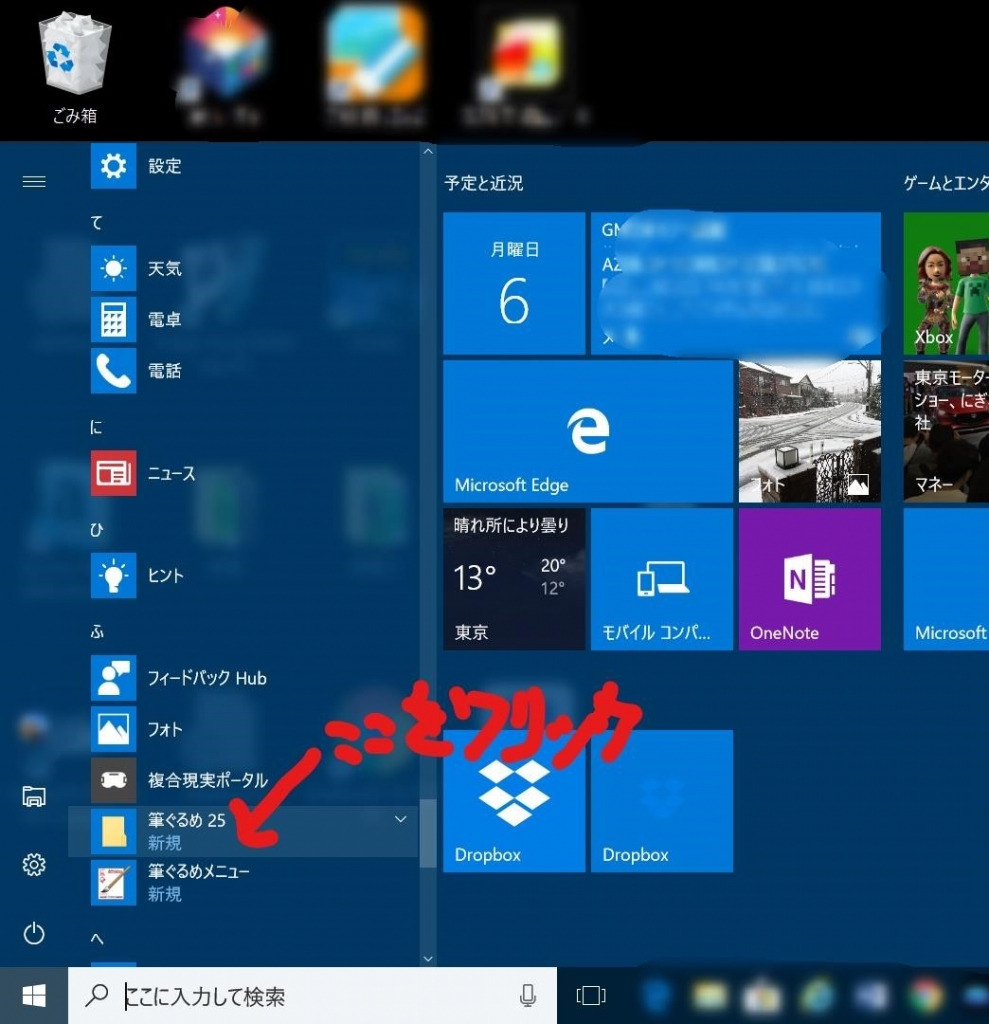
Task: Open 複合現実ポータル headset icon
Action: click(x=113, y=780)
